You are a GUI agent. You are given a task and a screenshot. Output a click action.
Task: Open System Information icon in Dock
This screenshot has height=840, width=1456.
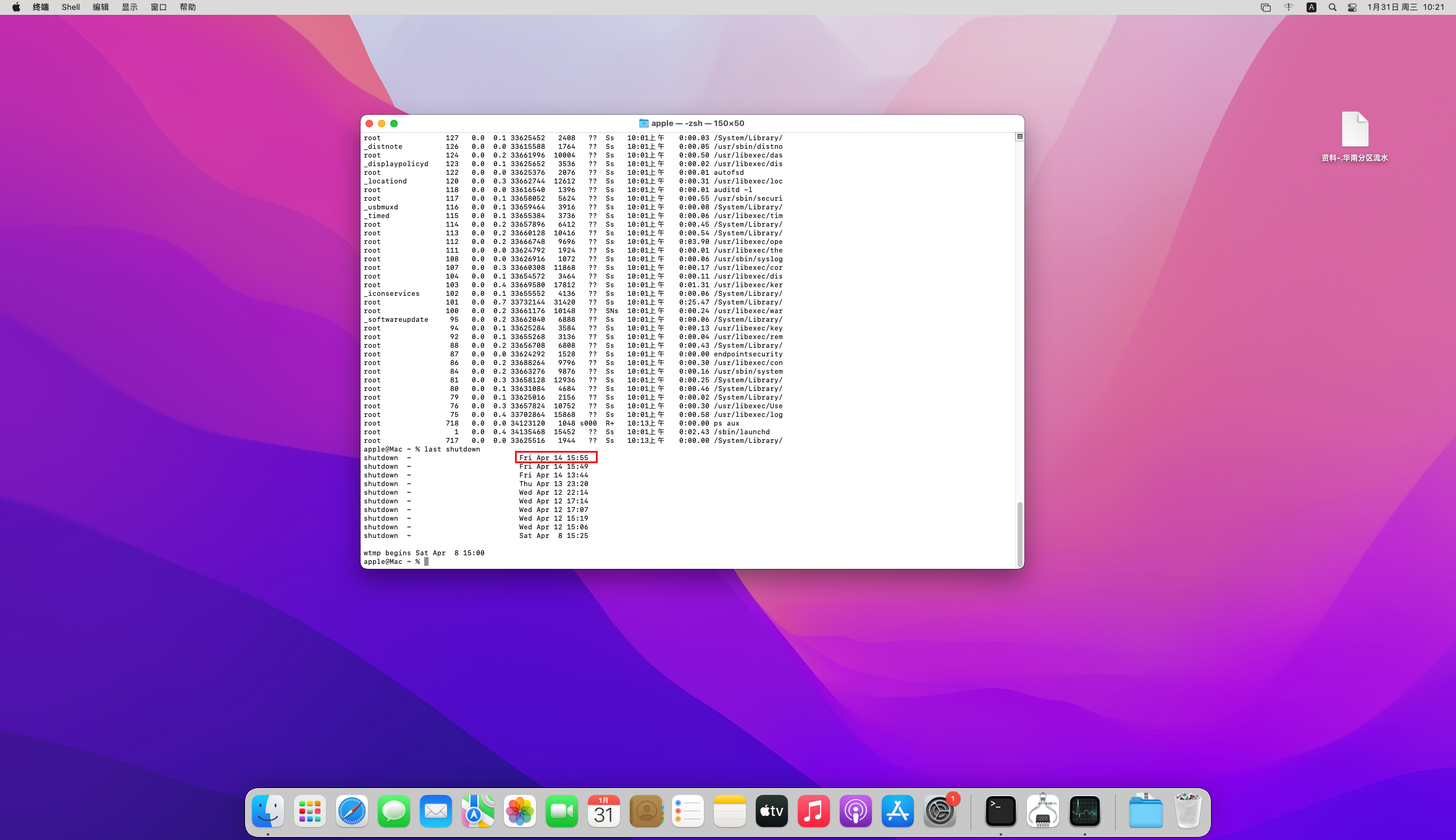[1043, 811]
